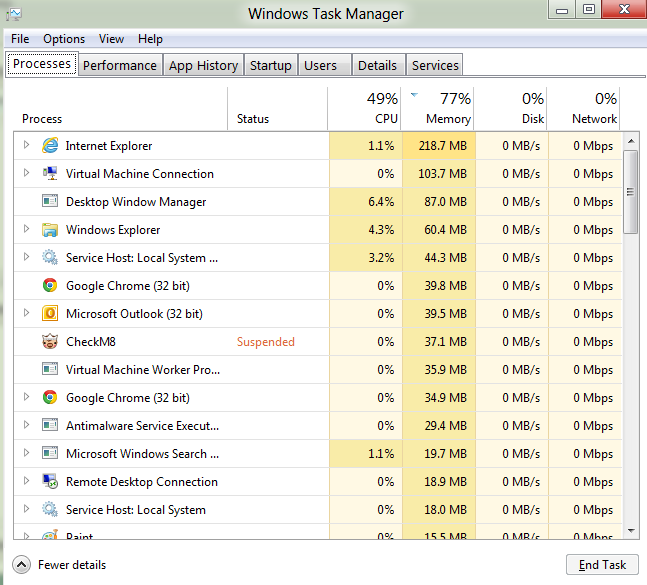Switch to the App History tab
Viewport: 647px width, 585px height.
click(x=203, y=65)
